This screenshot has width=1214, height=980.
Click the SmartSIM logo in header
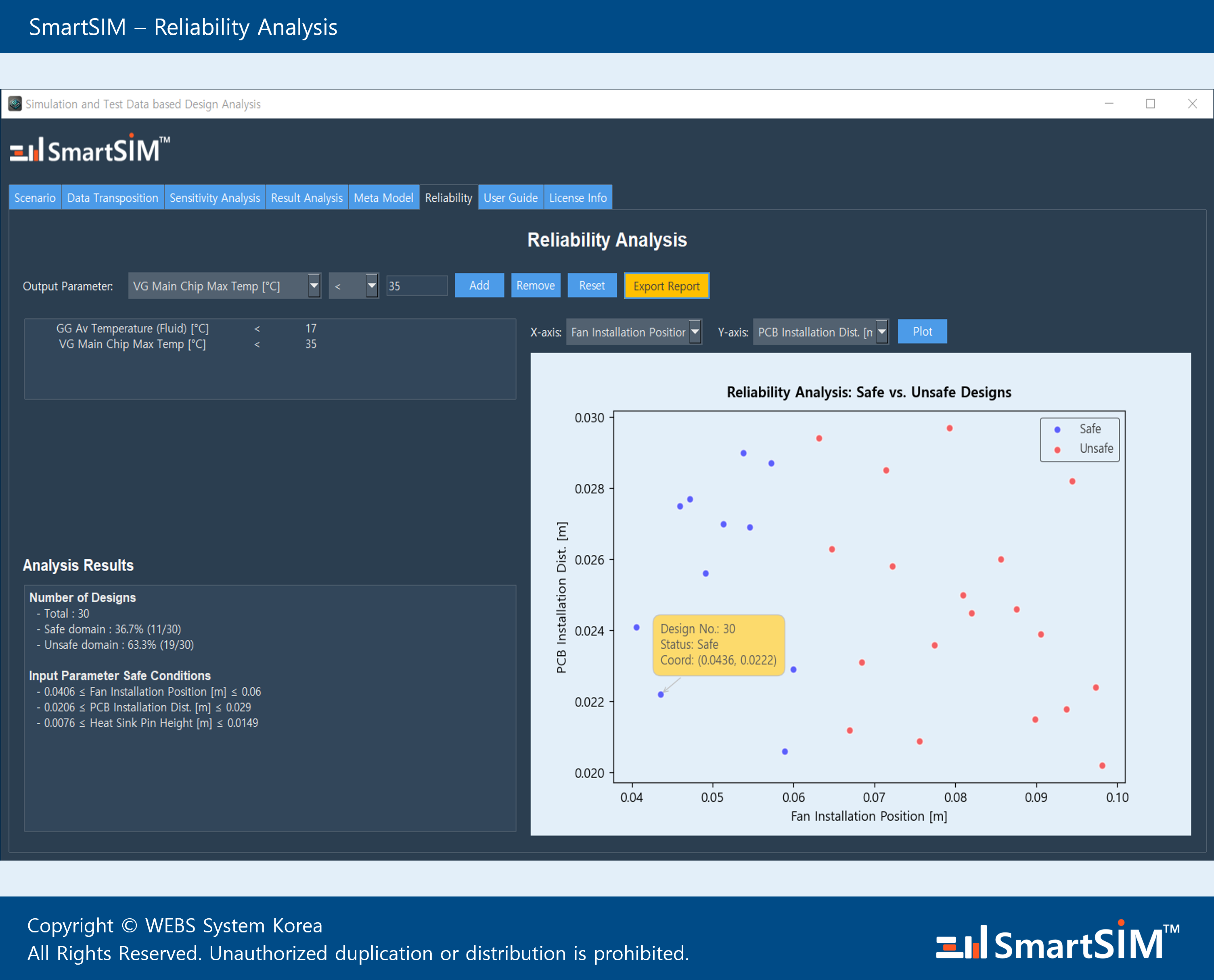click(x=90, y=150)
